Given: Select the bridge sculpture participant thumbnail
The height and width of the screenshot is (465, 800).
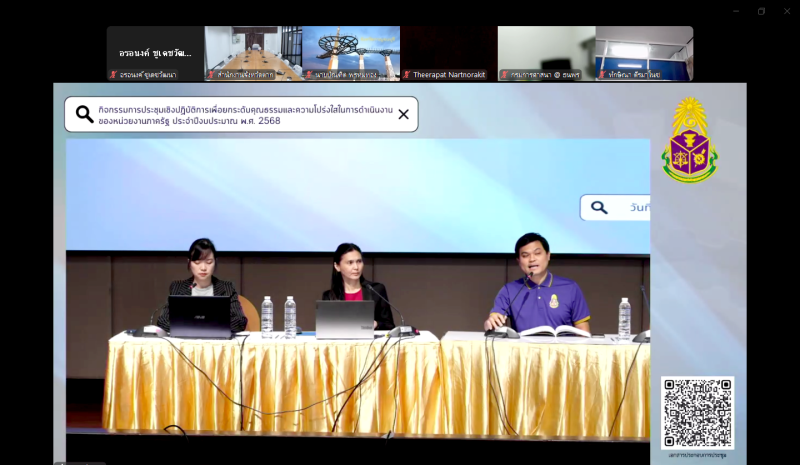Looking at the screenshot, I should point(351,50).
